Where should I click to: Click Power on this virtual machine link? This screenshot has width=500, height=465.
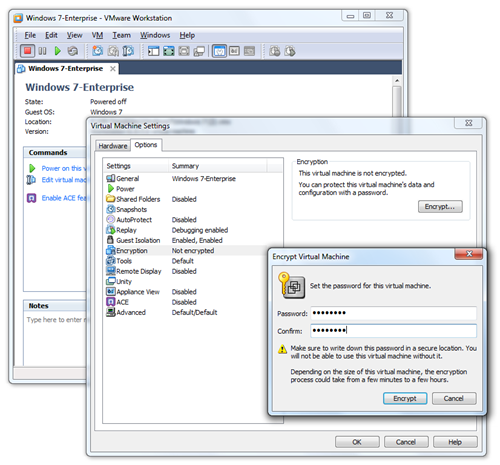point(63,169)
